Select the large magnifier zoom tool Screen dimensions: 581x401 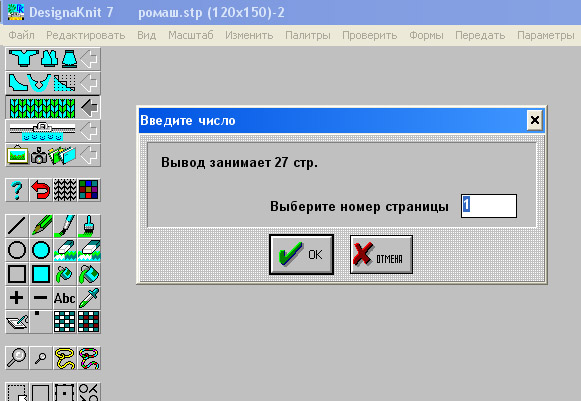pos(17,358)
